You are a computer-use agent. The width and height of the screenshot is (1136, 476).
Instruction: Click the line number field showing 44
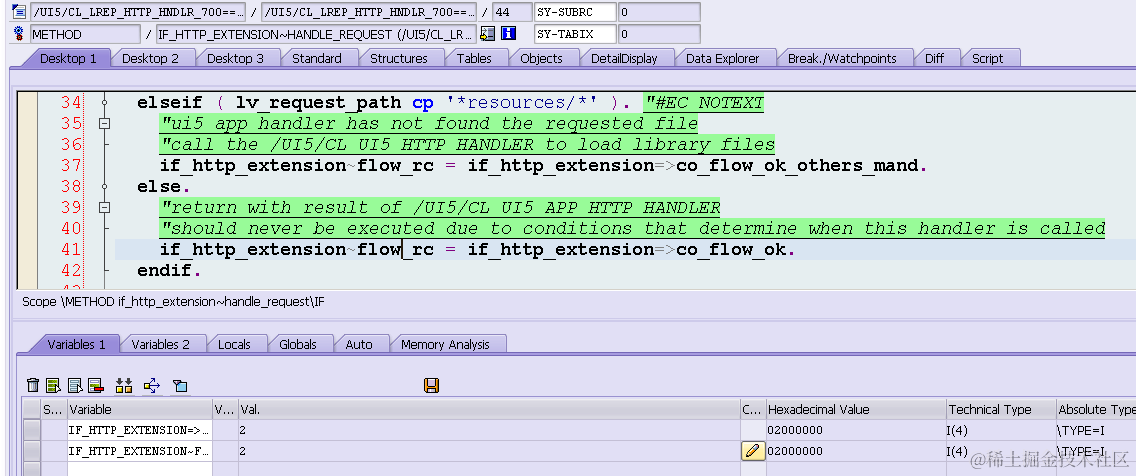511,12
